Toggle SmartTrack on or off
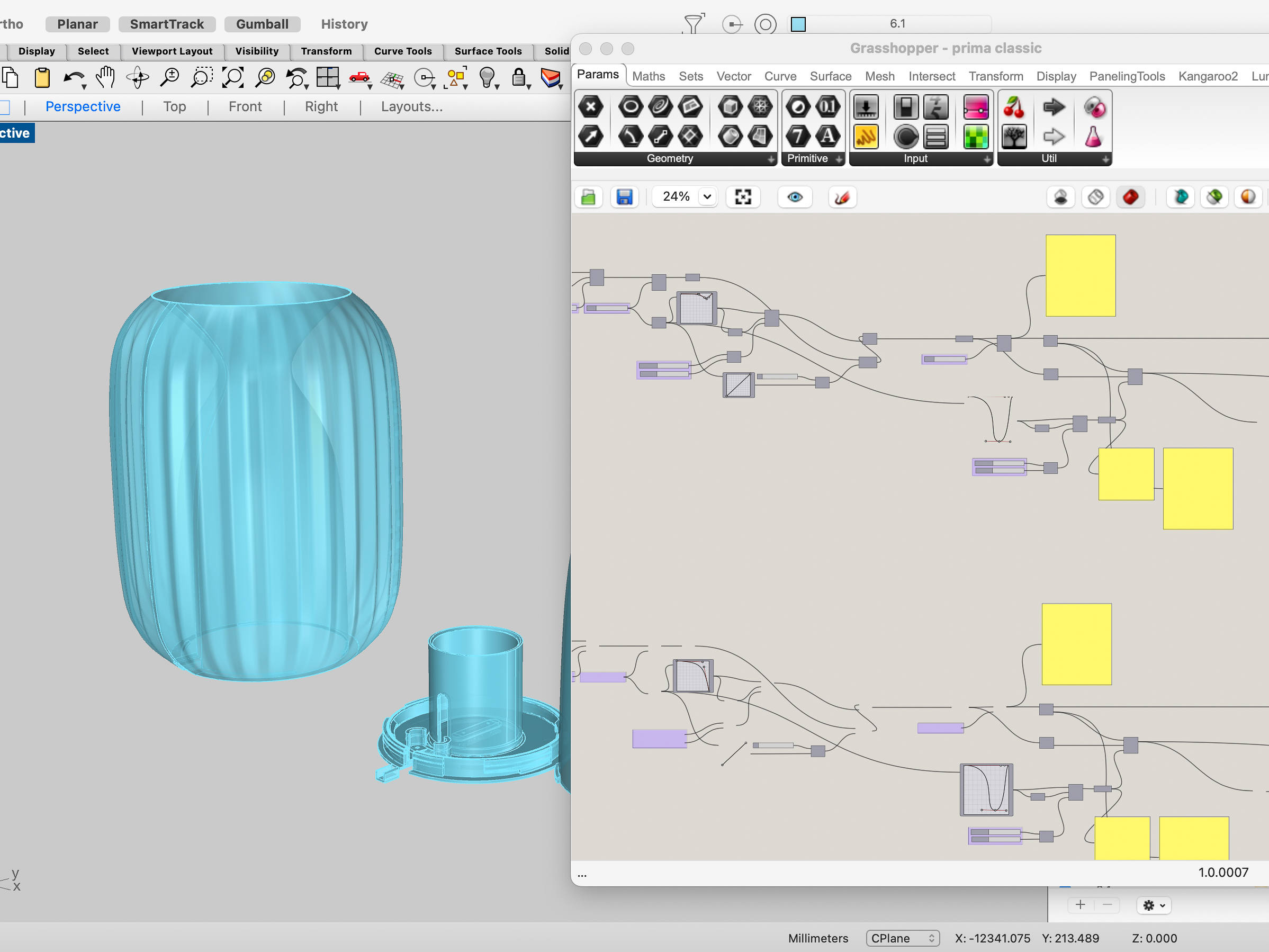This screenshot has height=952, width=1269. [166, 24]
